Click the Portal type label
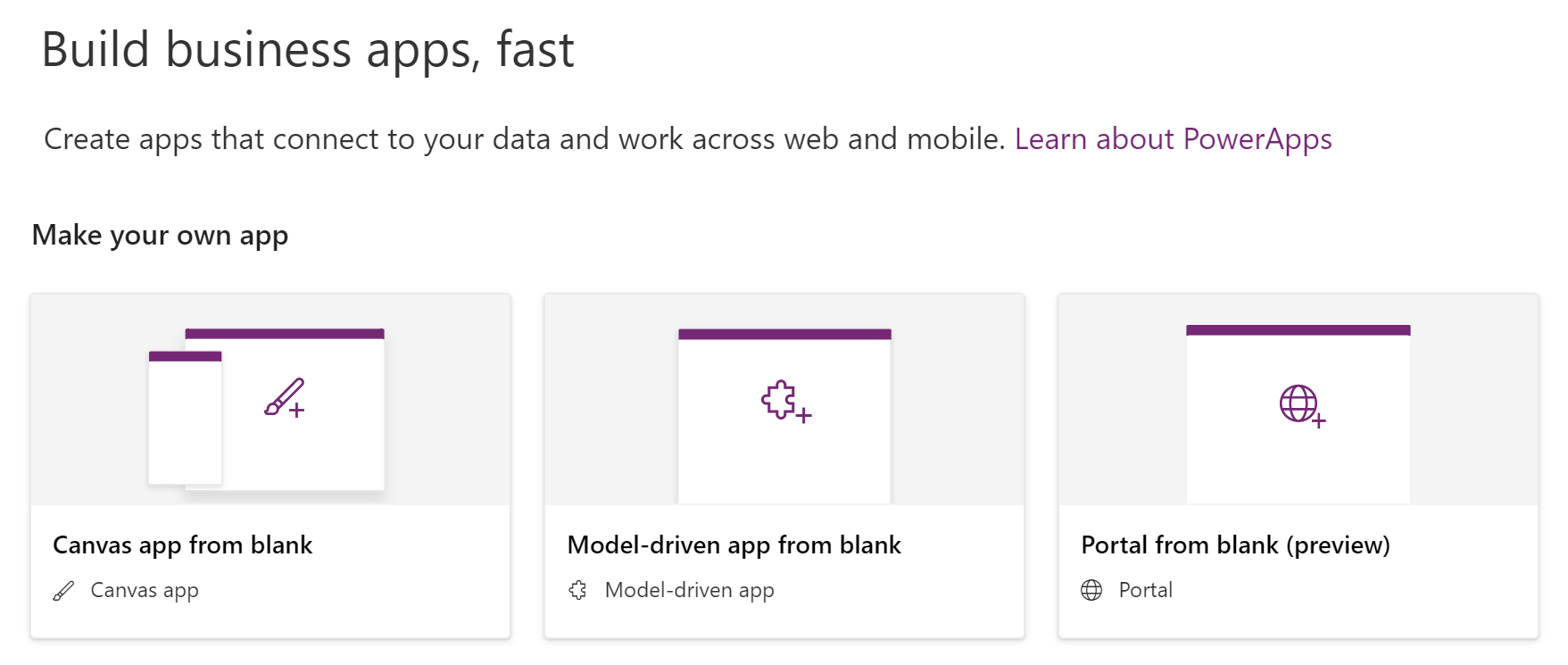The width and height of the screenshot is (1568, 665). point(1146,590)
